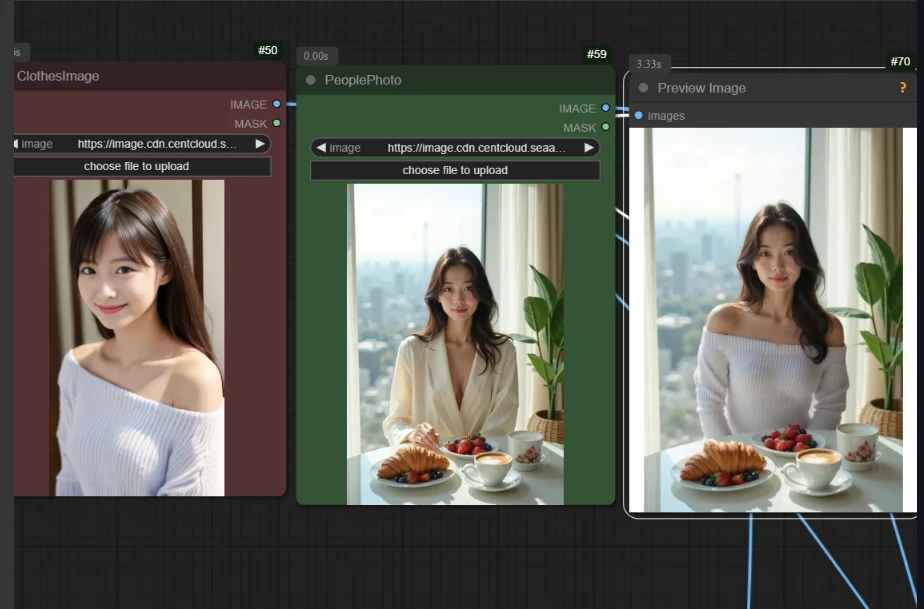Click the images input socket on Preview Image
This screenshot has height=609, width=924.
coord(639,116)
